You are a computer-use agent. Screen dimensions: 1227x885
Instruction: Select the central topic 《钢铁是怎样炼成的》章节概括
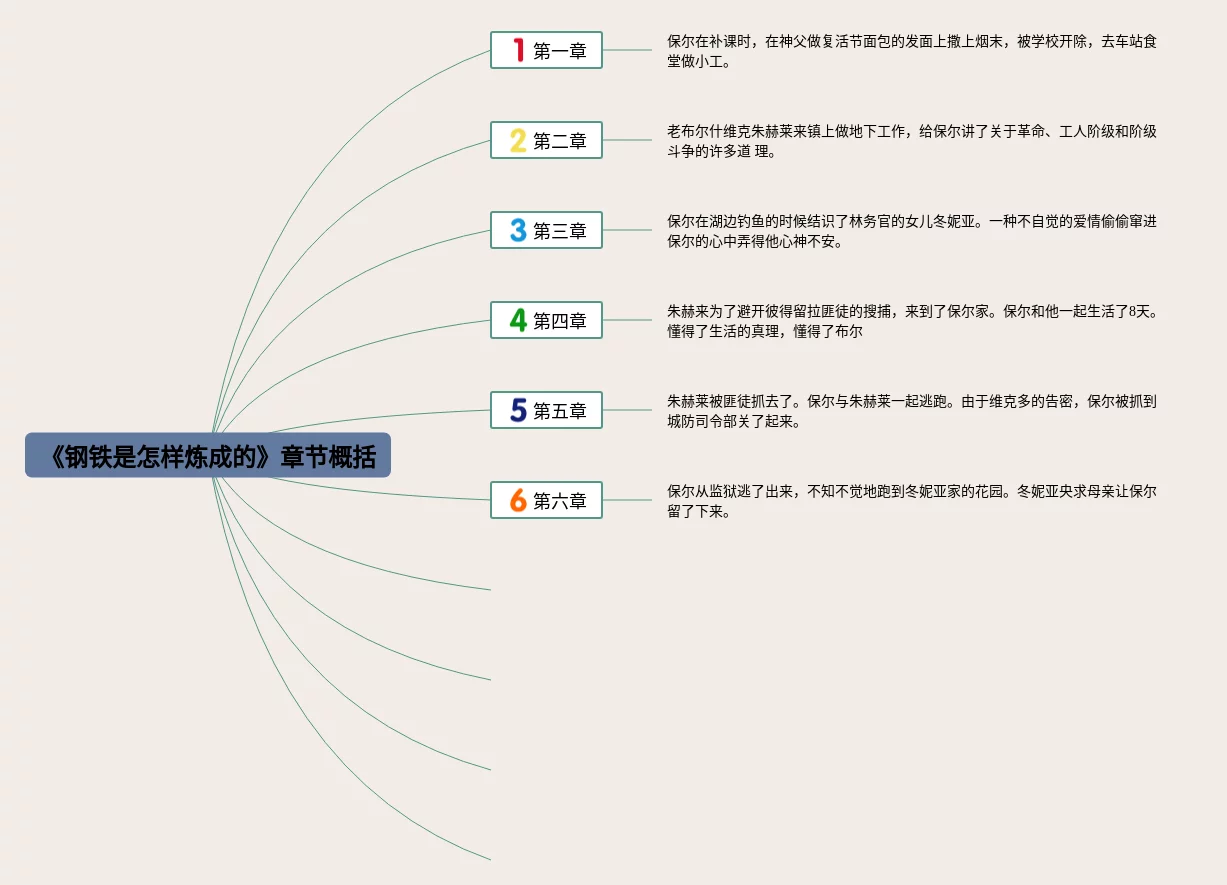coord(208,455)
